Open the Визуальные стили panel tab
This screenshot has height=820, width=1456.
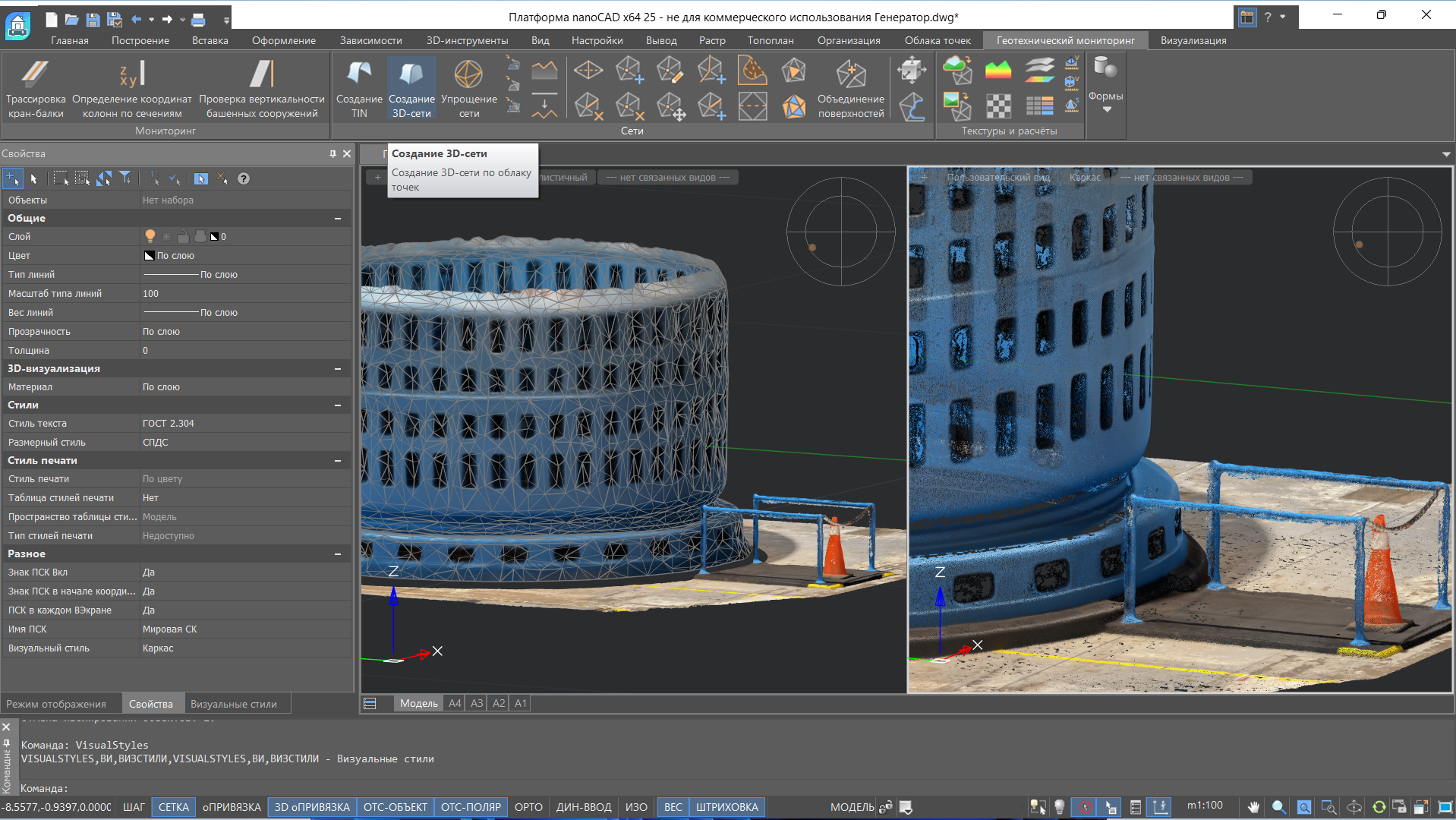tap(233, 704)
